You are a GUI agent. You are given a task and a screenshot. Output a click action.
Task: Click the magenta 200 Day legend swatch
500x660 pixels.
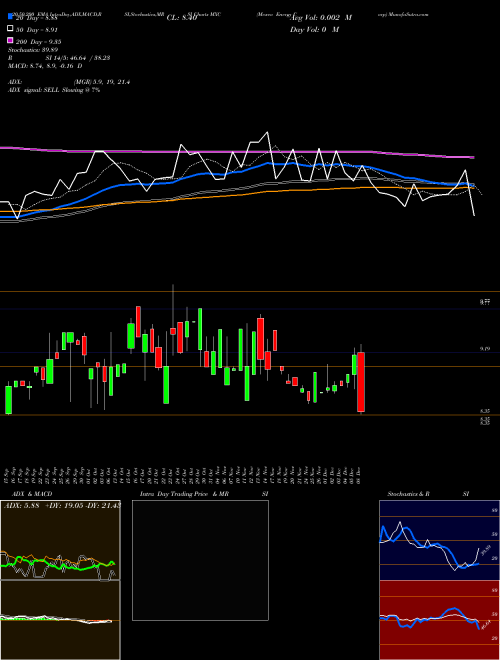point(10,40)
